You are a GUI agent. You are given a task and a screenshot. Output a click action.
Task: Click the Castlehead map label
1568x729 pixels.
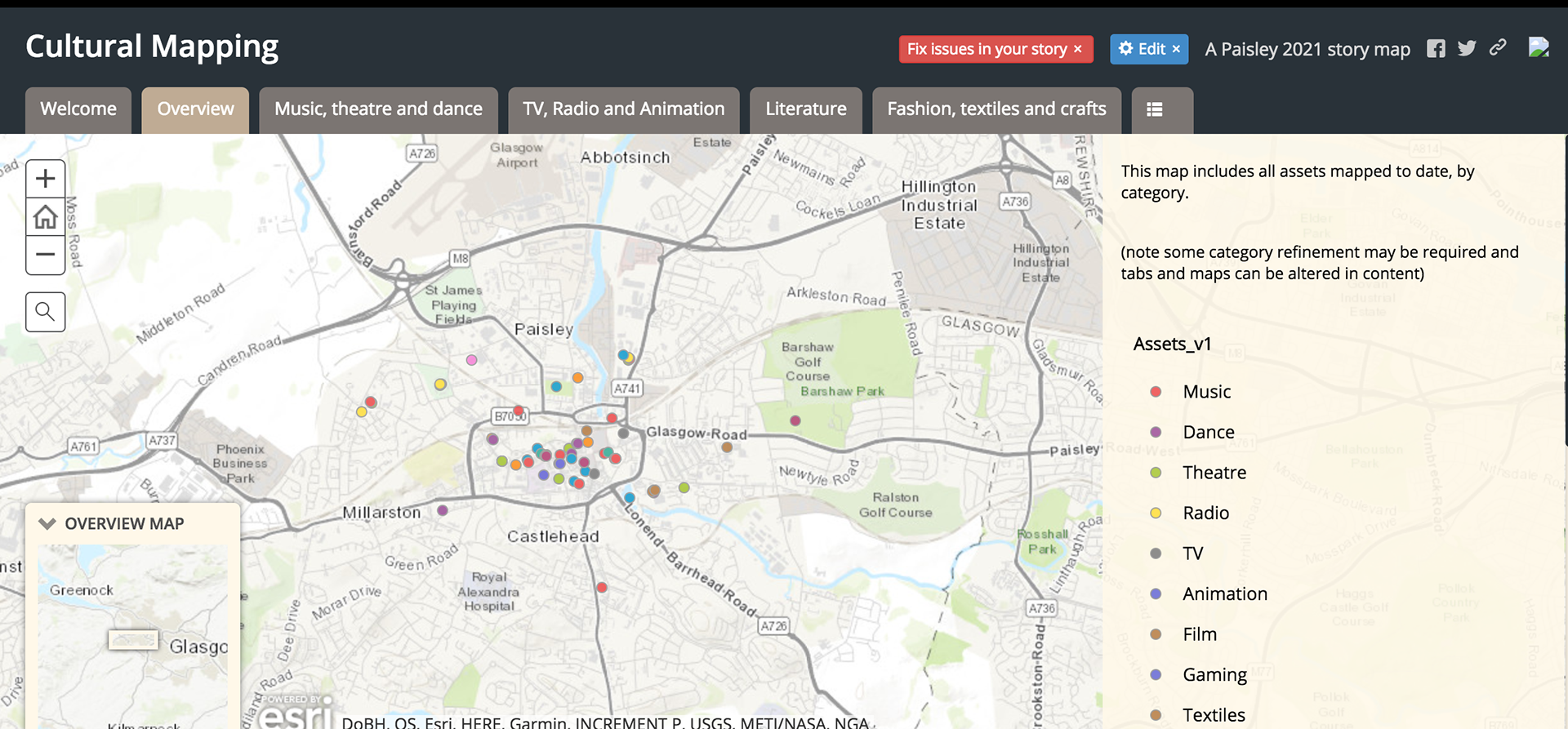pos(553,536)
